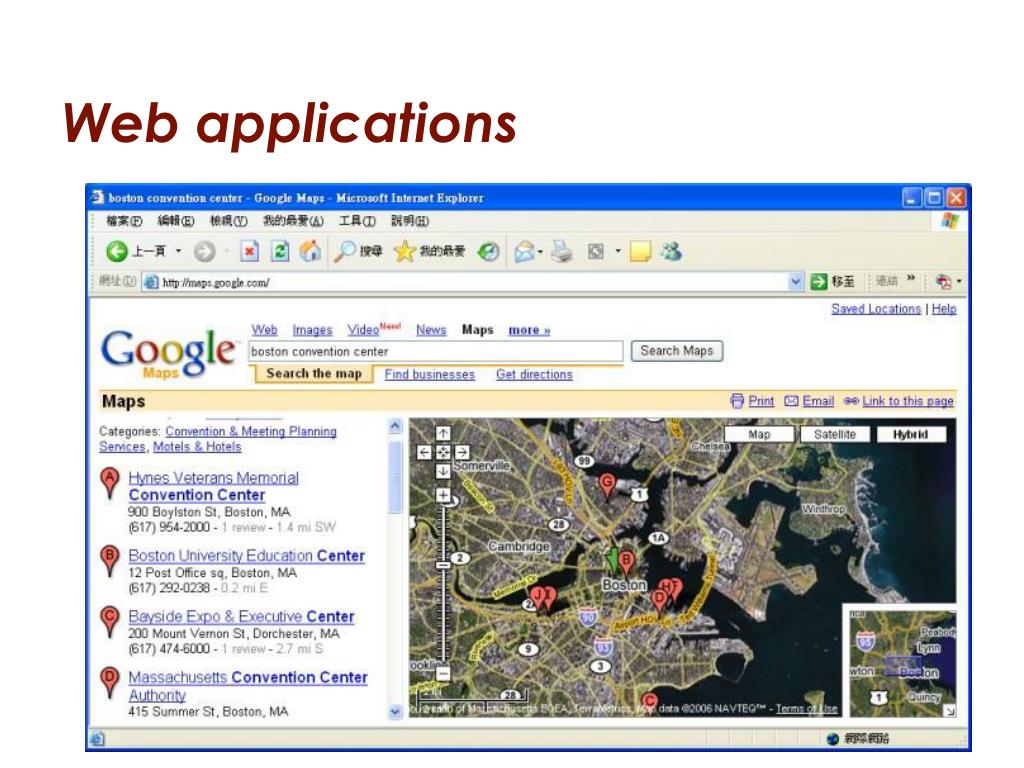Pan map left with arrow control
The height and width of the screenshot is (768, 1024).
424,452
